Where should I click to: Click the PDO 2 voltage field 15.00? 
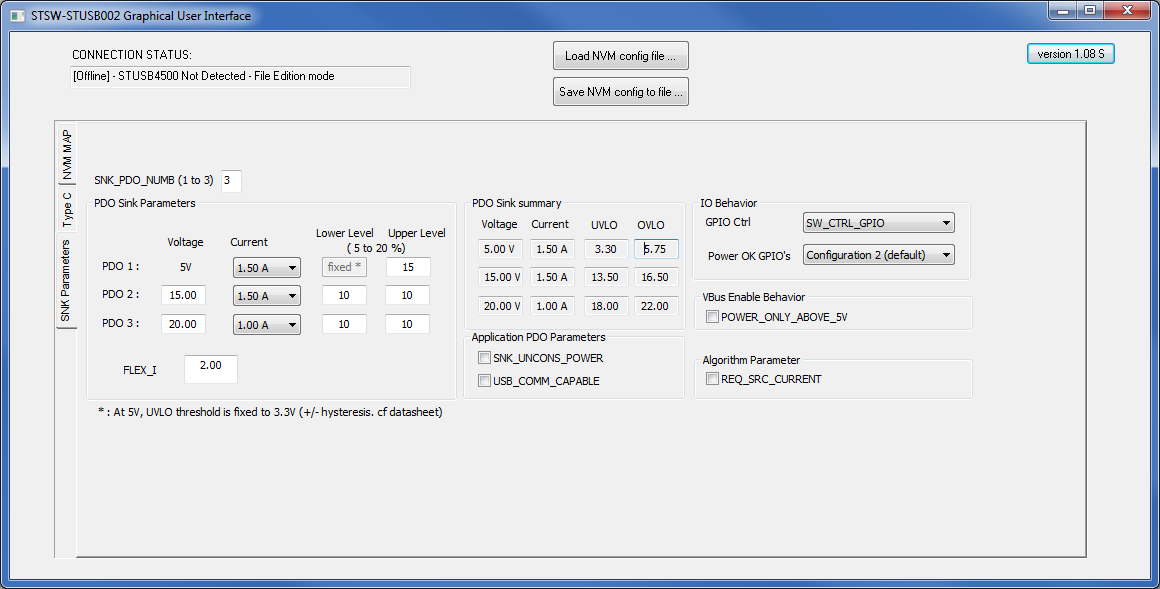coord(183,295)
